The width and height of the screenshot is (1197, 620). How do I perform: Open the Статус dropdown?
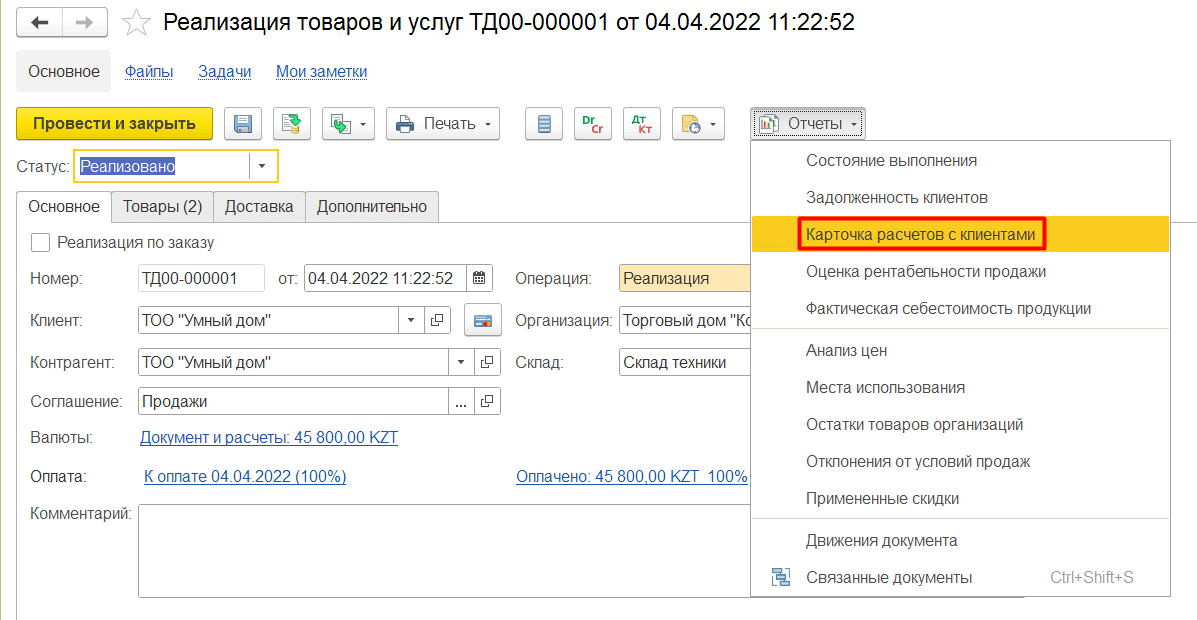[x=263, y=166]
